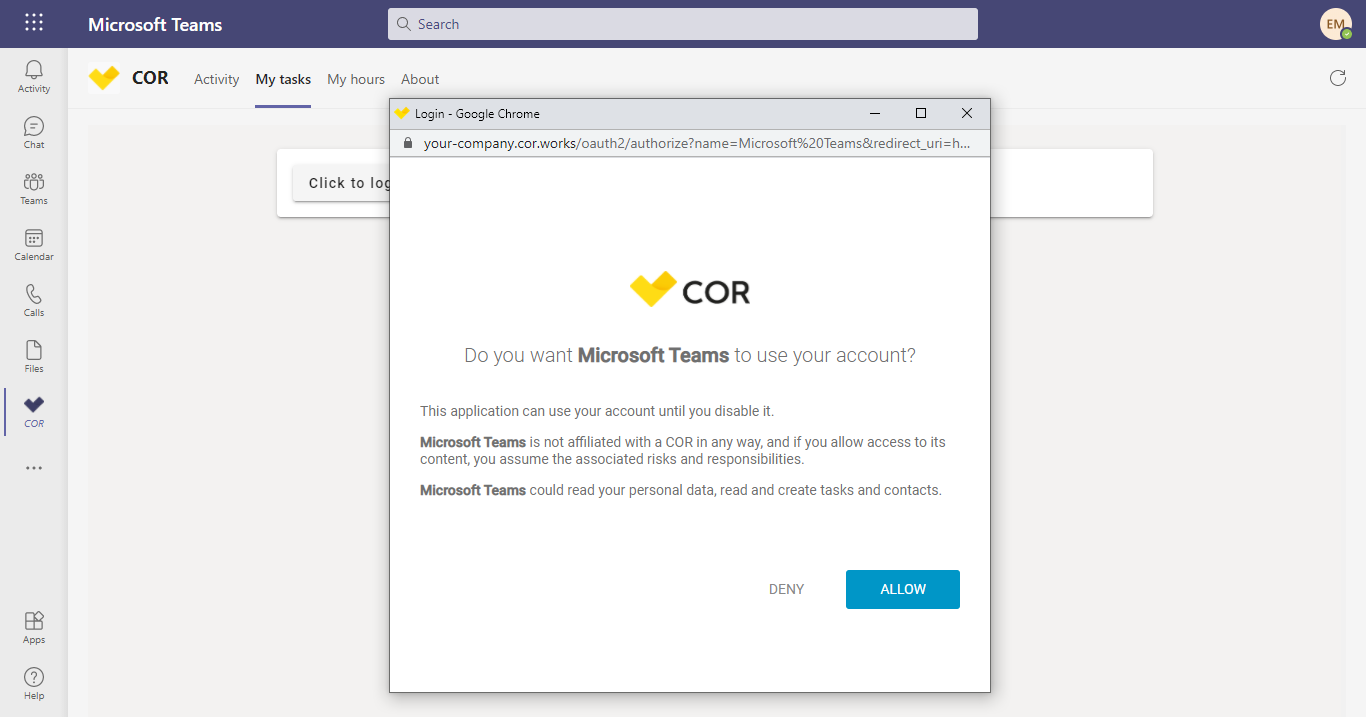This screenshot has width=1366, height=717.
Task: Switch to the Activity tab in COR
Action: coord(217,79)
